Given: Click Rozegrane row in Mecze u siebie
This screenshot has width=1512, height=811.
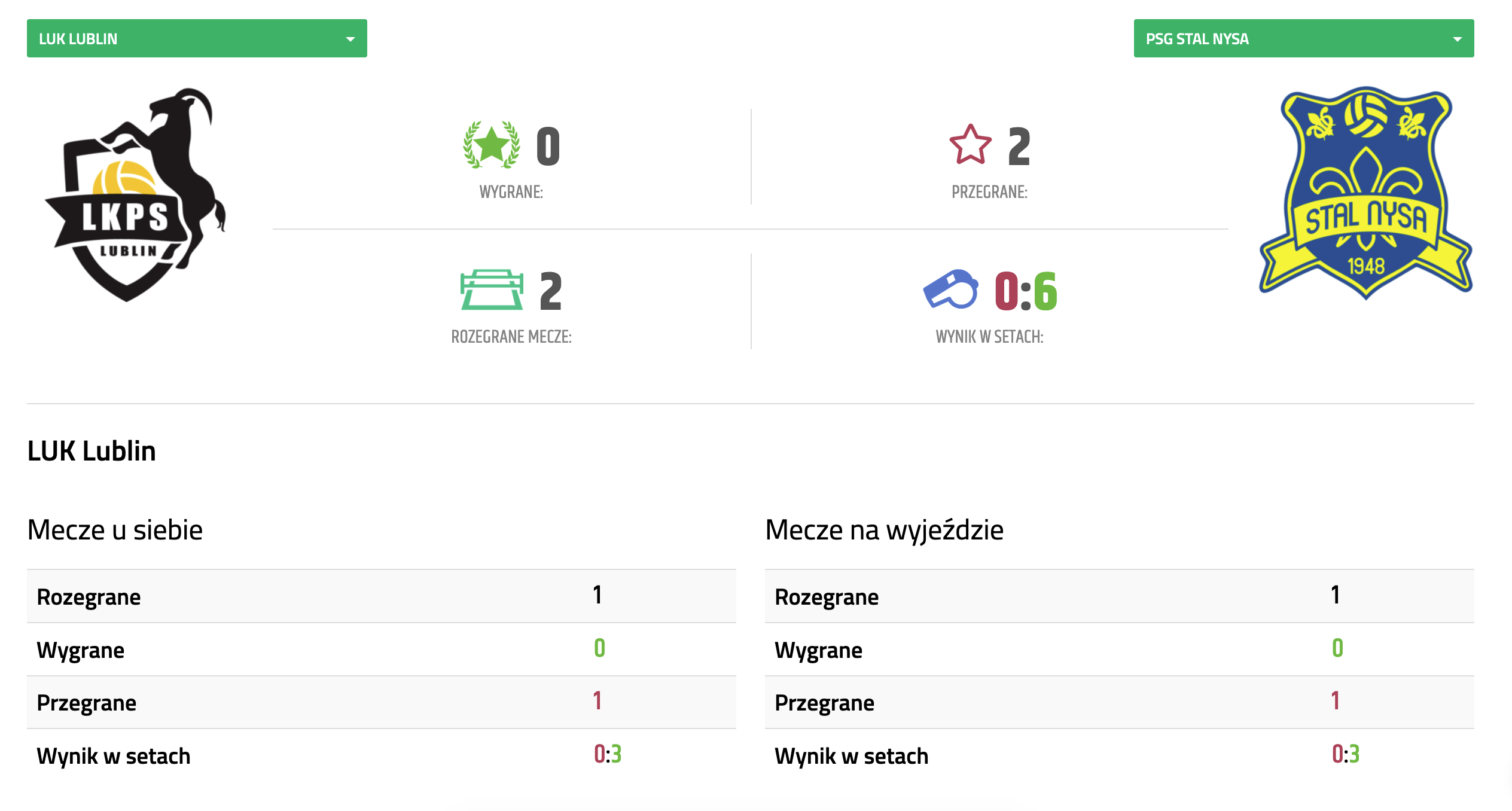Looking at the screenshot, I should [382, 596].
